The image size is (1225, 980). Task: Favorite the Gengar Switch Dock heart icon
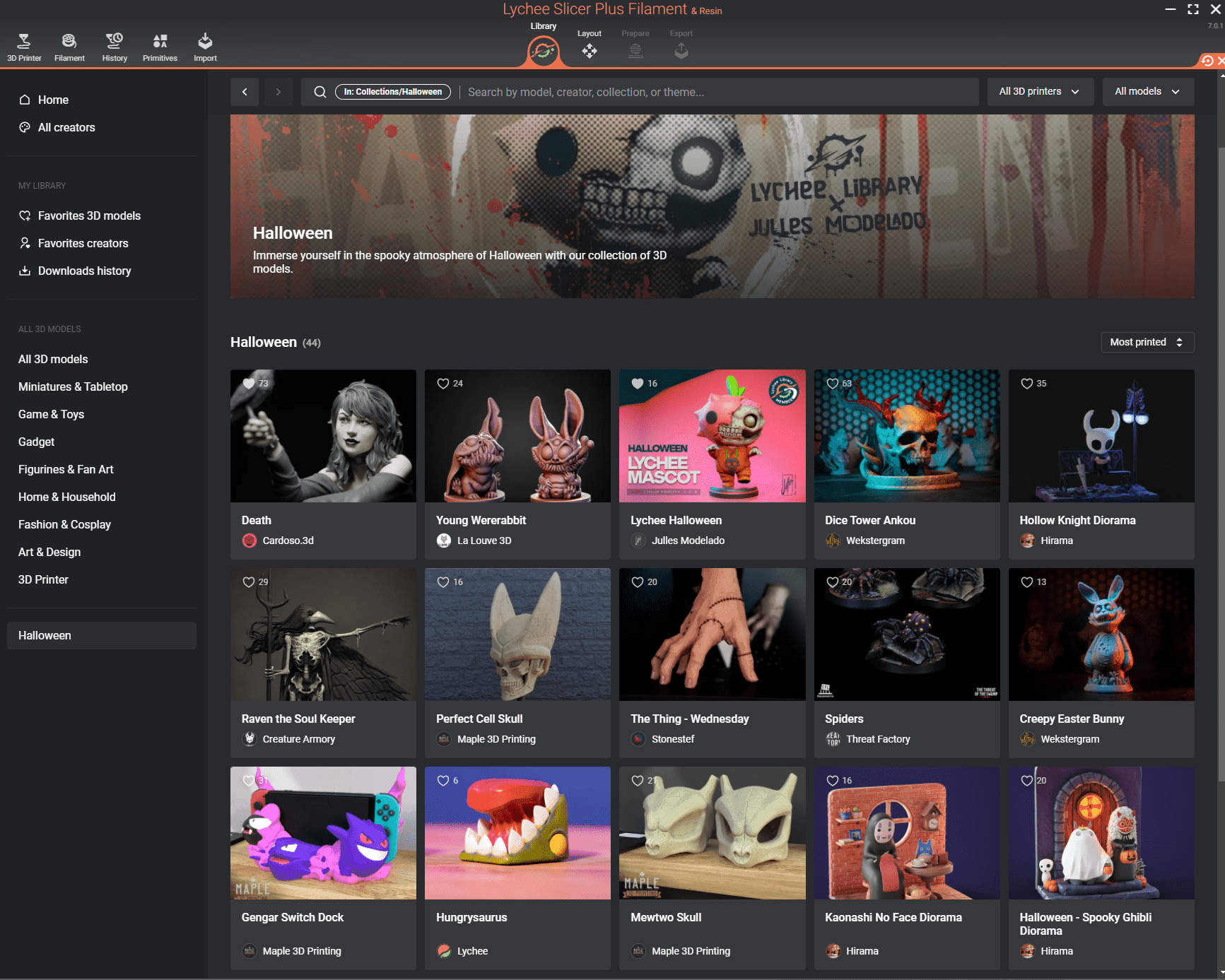249,781
